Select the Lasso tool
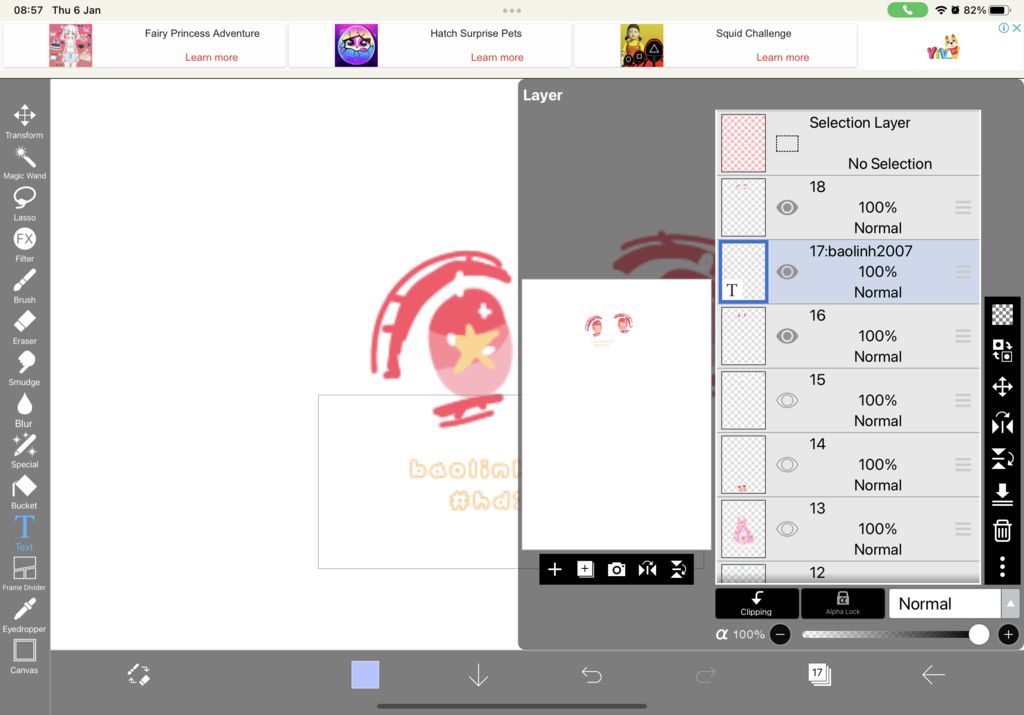The image size is (1024, 715). click(x=24, y=203)
